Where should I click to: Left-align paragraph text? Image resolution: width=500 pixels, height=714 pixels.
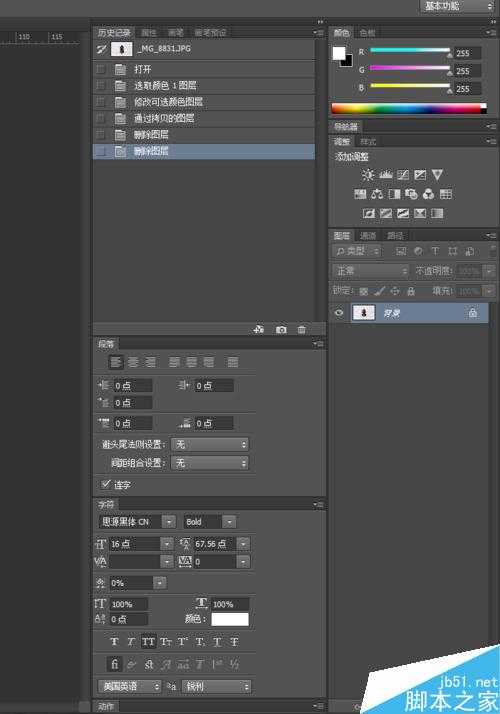(116, 362)
